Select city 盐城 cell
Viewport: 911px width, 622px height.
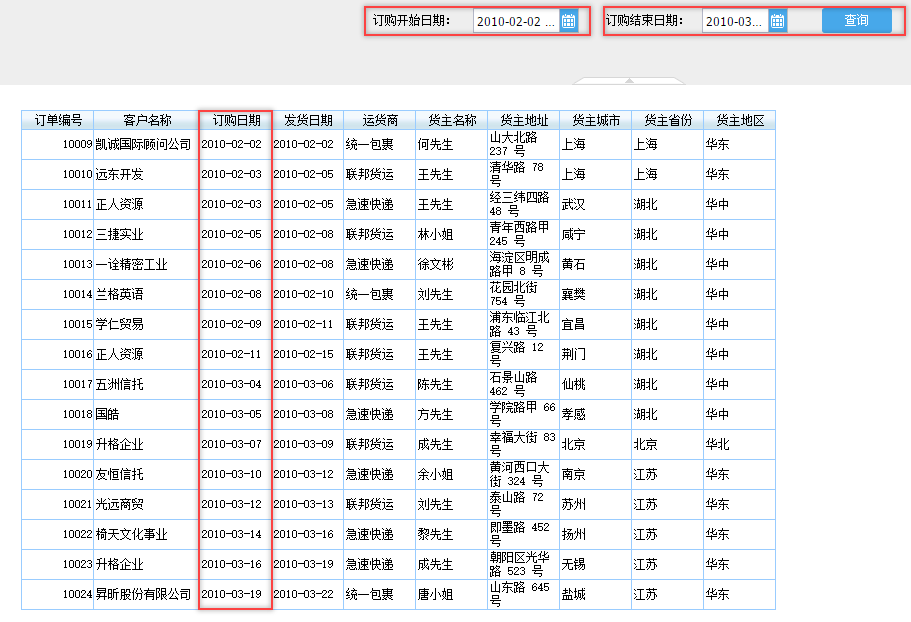tap(596, 594)
